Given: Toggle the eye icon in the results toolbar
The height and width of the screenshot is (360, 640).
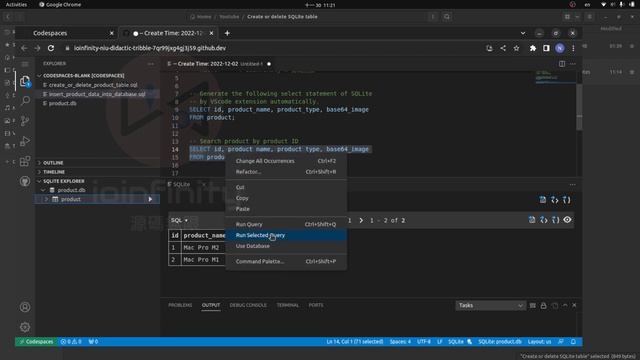Looking at the screenshot, I should pos(567,220).
